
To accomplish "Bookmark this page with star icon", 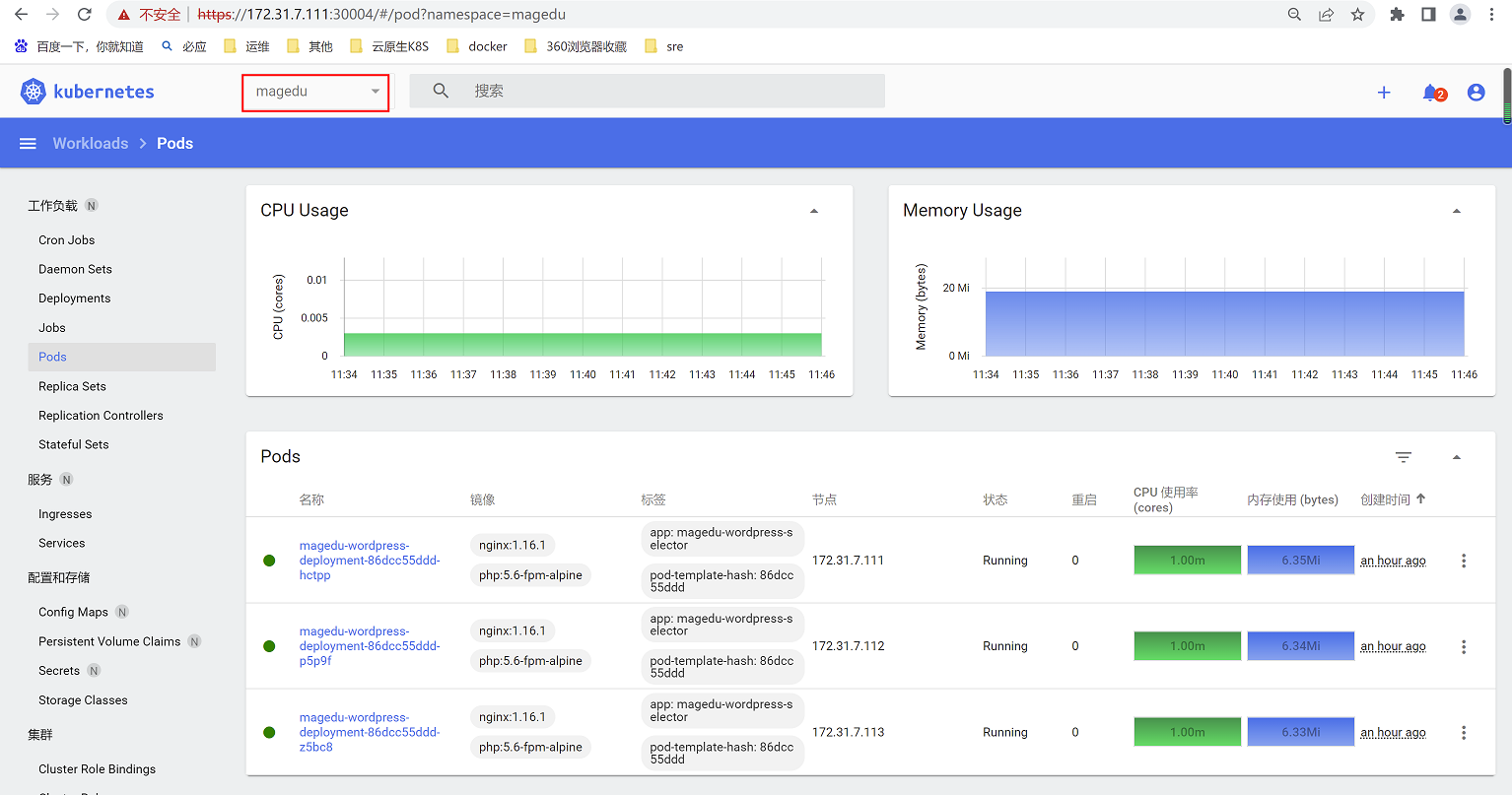I will [x=1357, y=15].
